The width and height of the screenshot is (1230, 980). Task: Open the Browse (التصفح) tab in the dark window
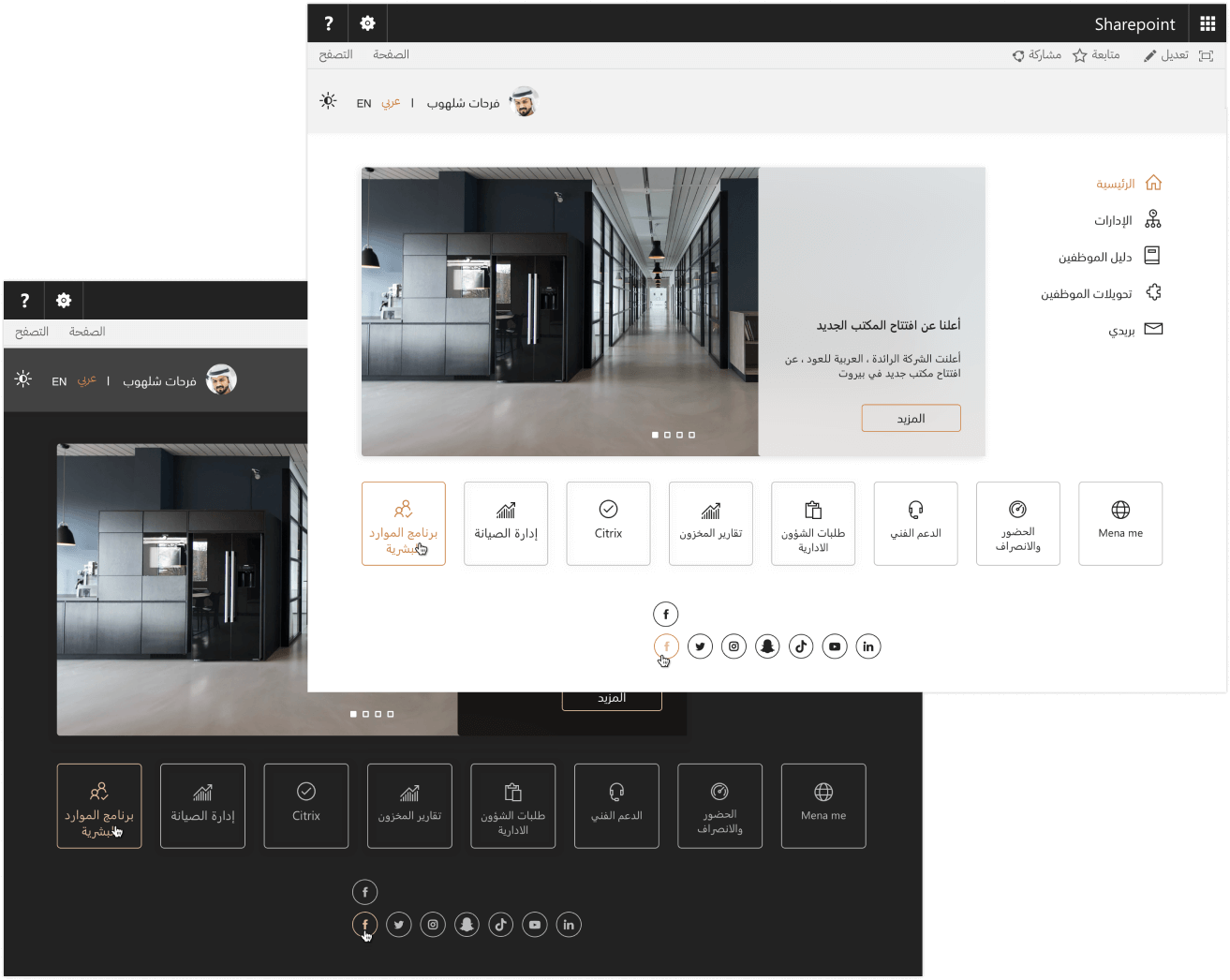[x=32, y=332]
